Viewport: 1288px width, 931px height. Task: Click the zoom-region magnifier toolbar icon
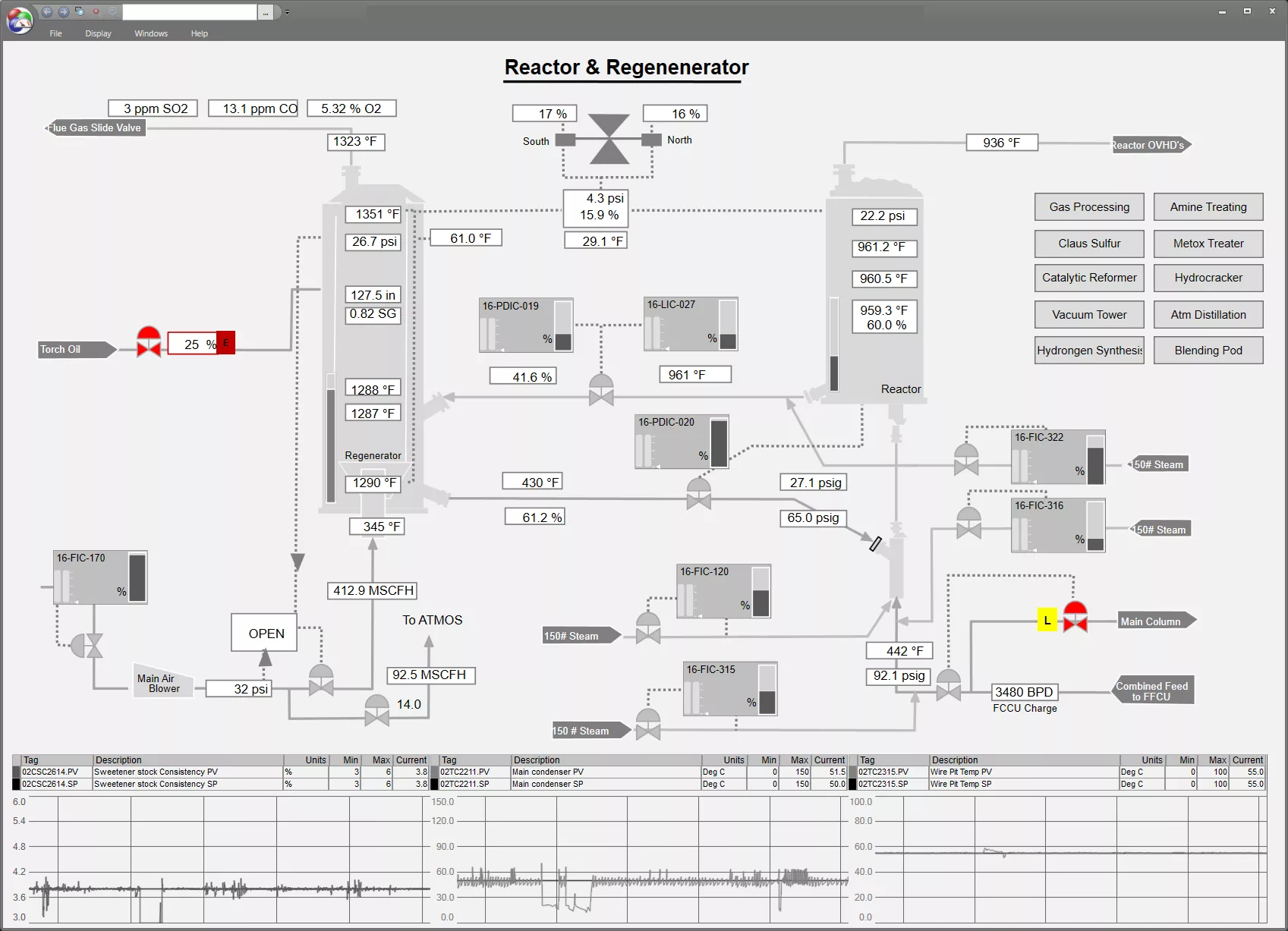point(79,11)
